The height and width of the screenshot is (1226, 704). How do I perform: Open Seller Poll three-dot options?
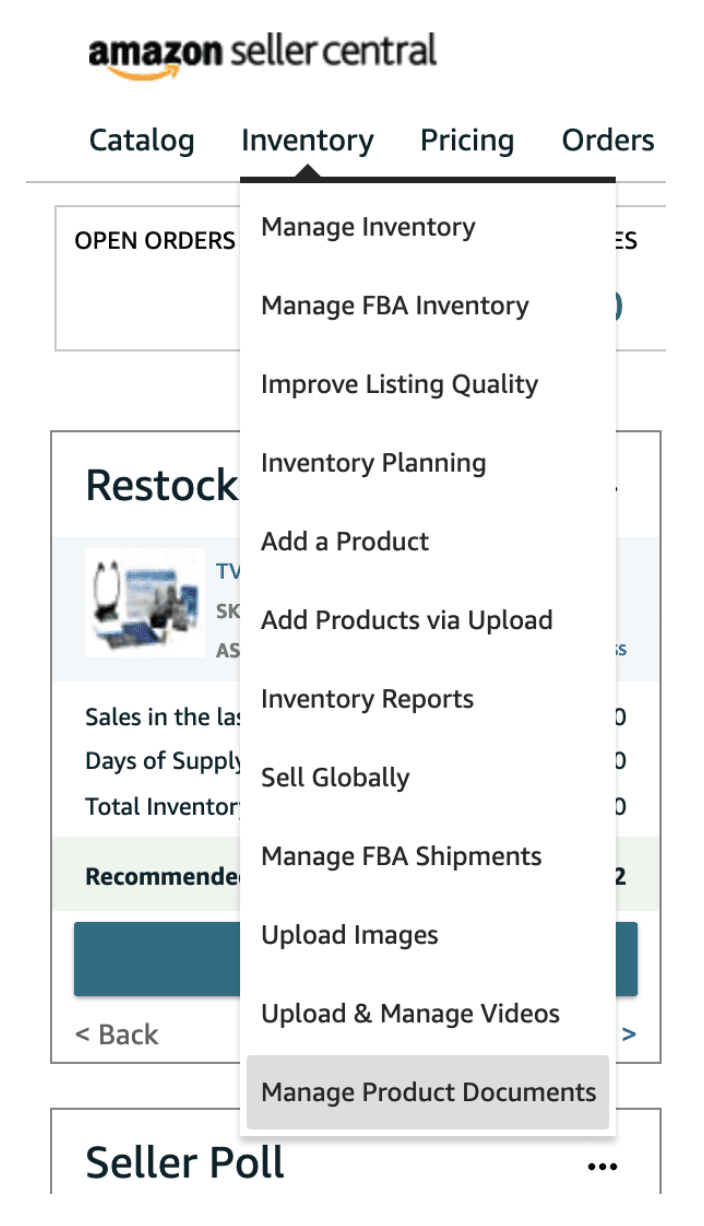tap(602, 1166)
